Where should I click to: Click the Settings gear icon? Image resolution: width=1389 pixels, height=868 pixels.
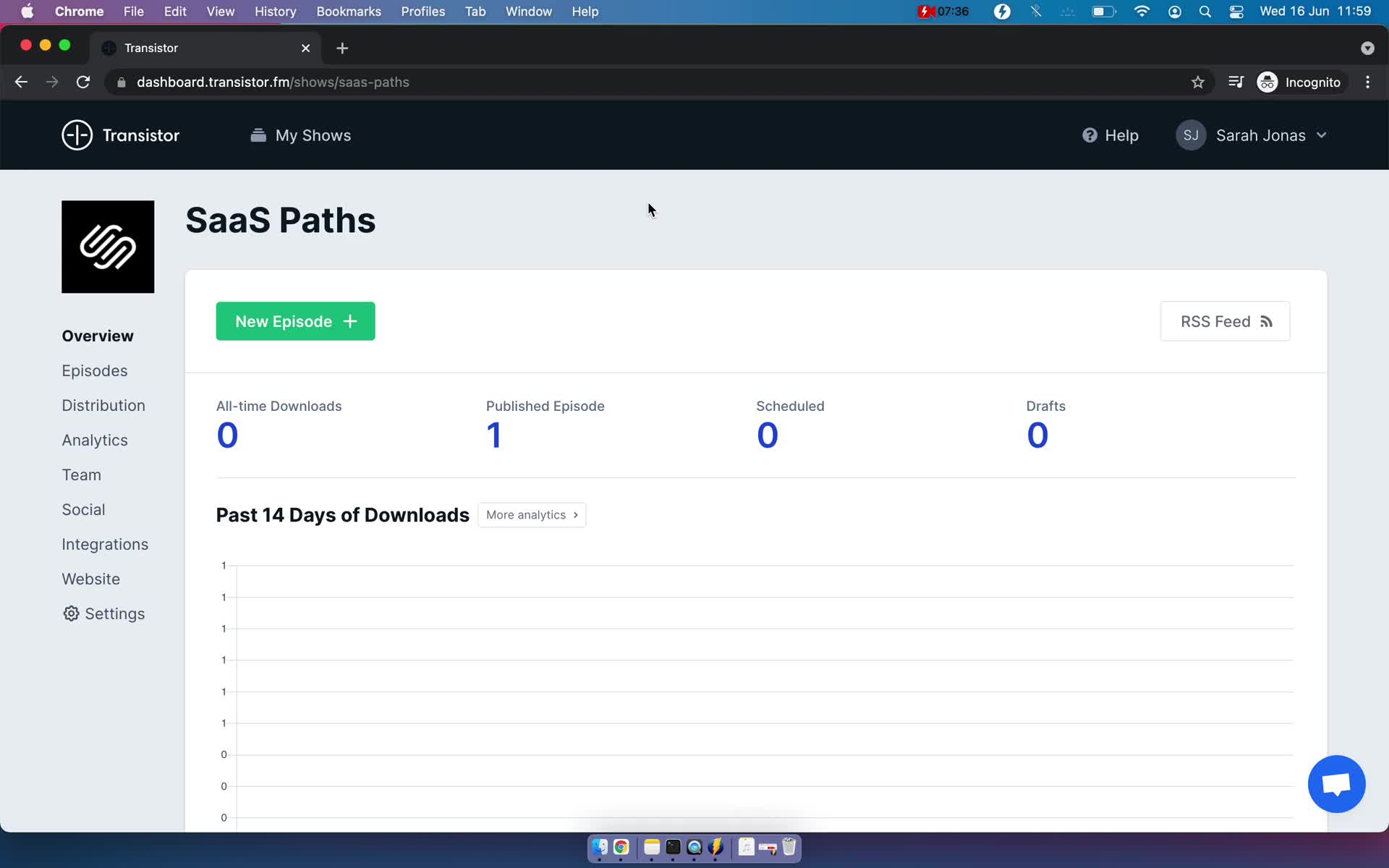[x=70, y=613]
